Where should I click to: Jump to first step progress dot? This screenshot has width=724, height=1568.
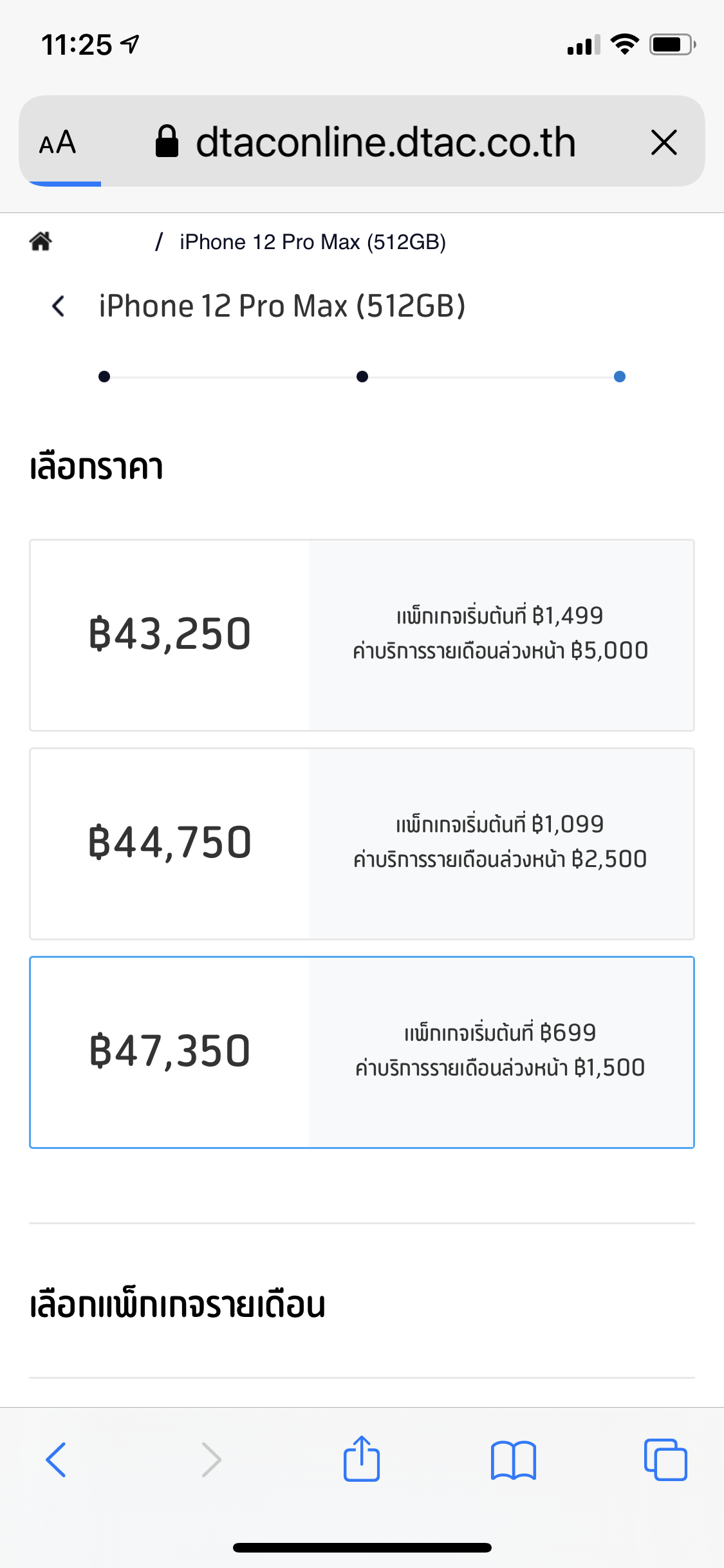click(x=104, y=377)
